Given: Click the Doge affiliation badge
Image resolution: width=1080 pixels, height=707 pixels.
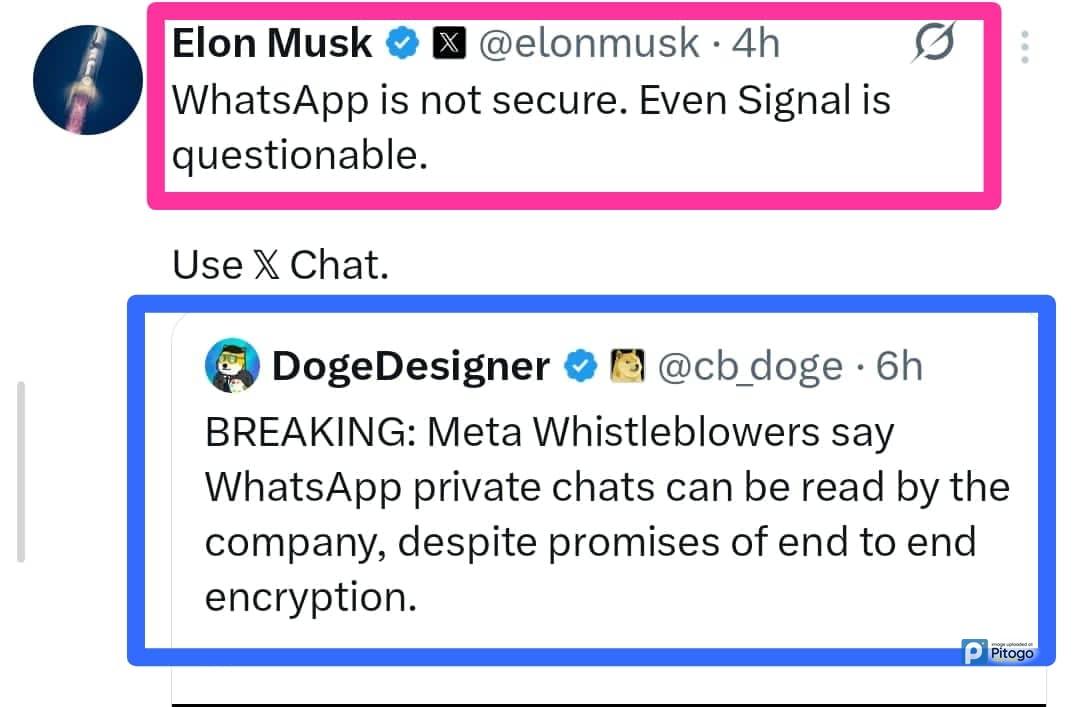Looking at the screenshot, I should click(626, 366).
